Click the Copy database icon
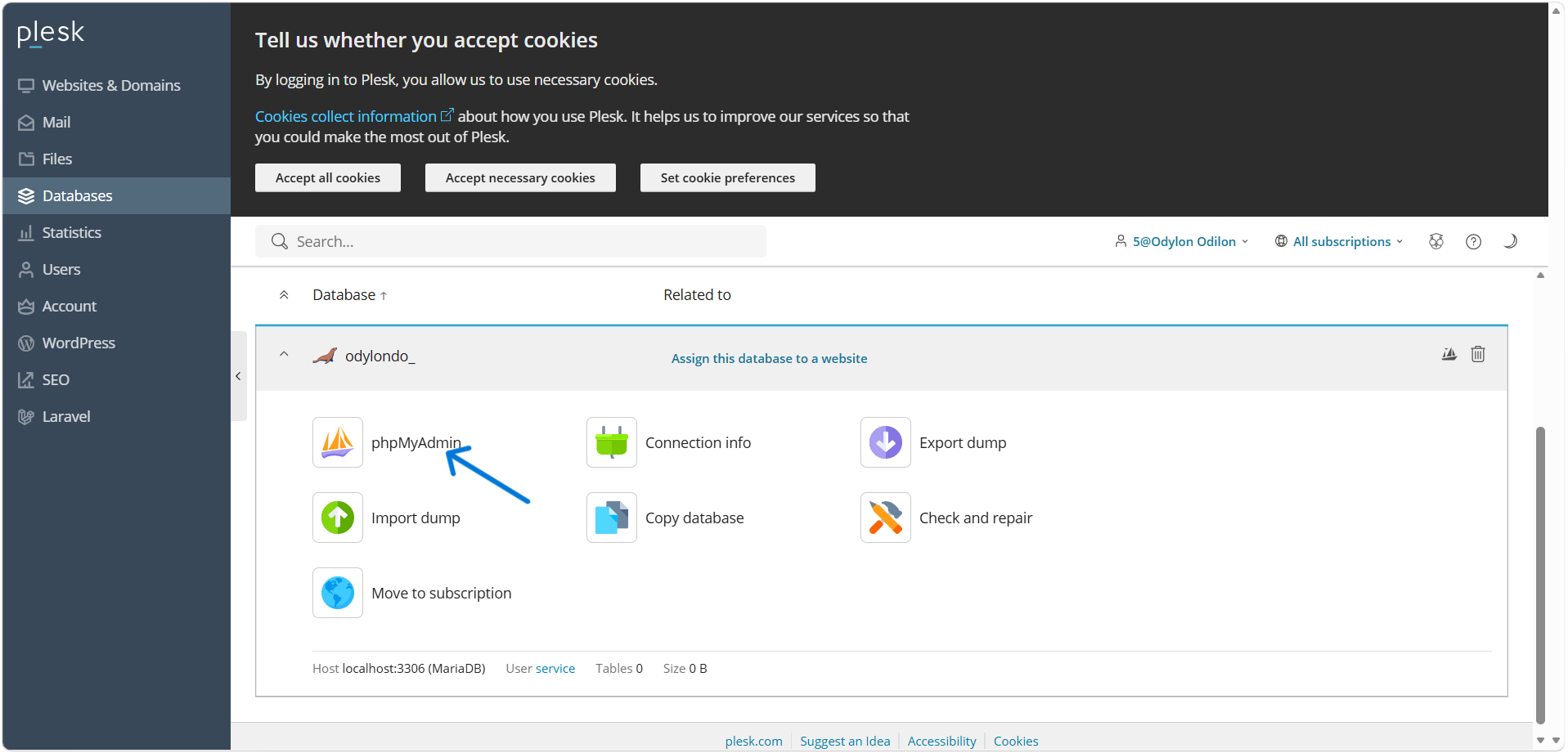 pyautogui.click(x=611, y=518)
